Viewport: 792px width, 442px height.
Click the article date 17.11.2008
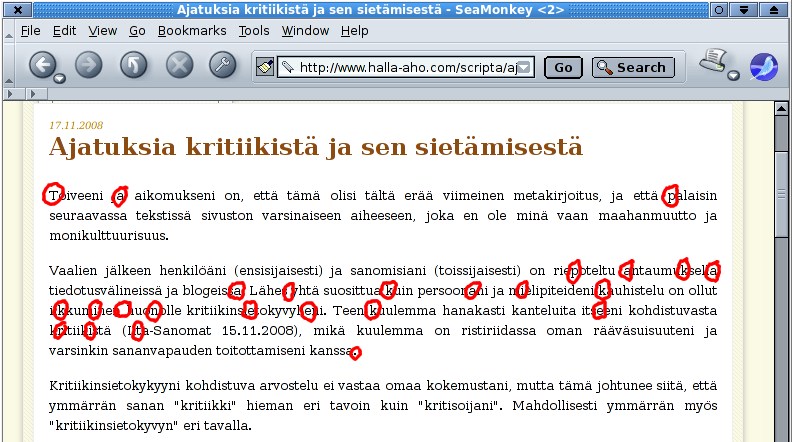[x=76, y=125]
